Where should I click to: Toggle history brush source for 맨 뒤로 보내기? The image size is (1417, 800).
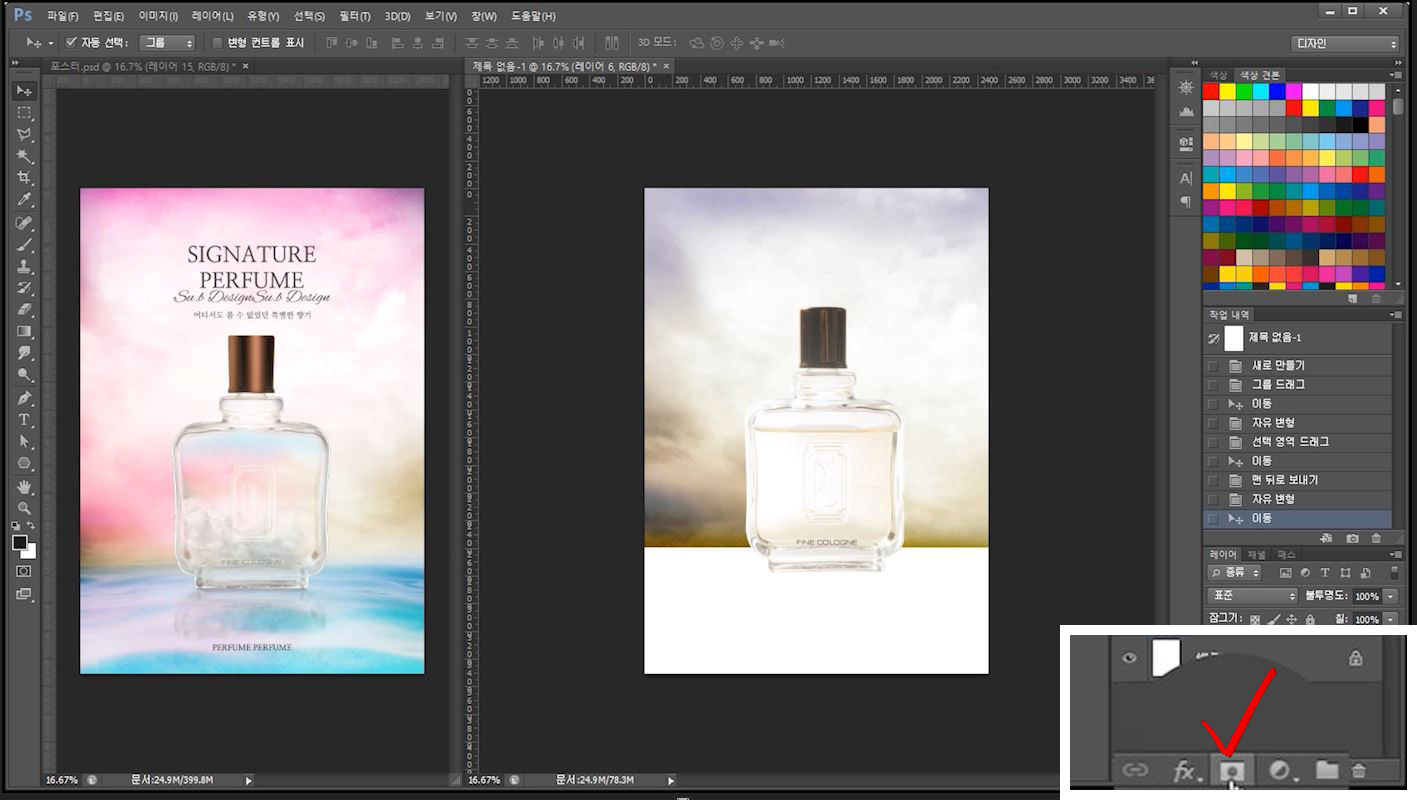[x=1213, y=480]
